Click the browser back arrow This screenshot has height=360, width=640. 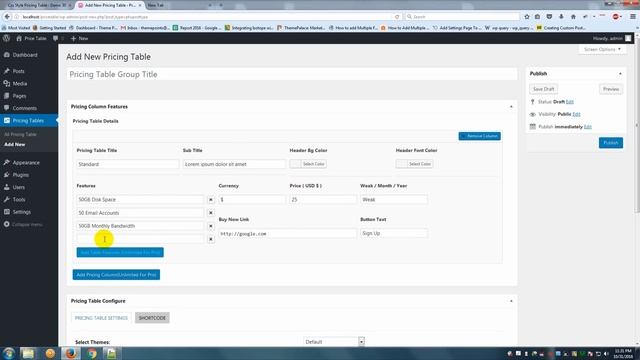pos(7,17)
